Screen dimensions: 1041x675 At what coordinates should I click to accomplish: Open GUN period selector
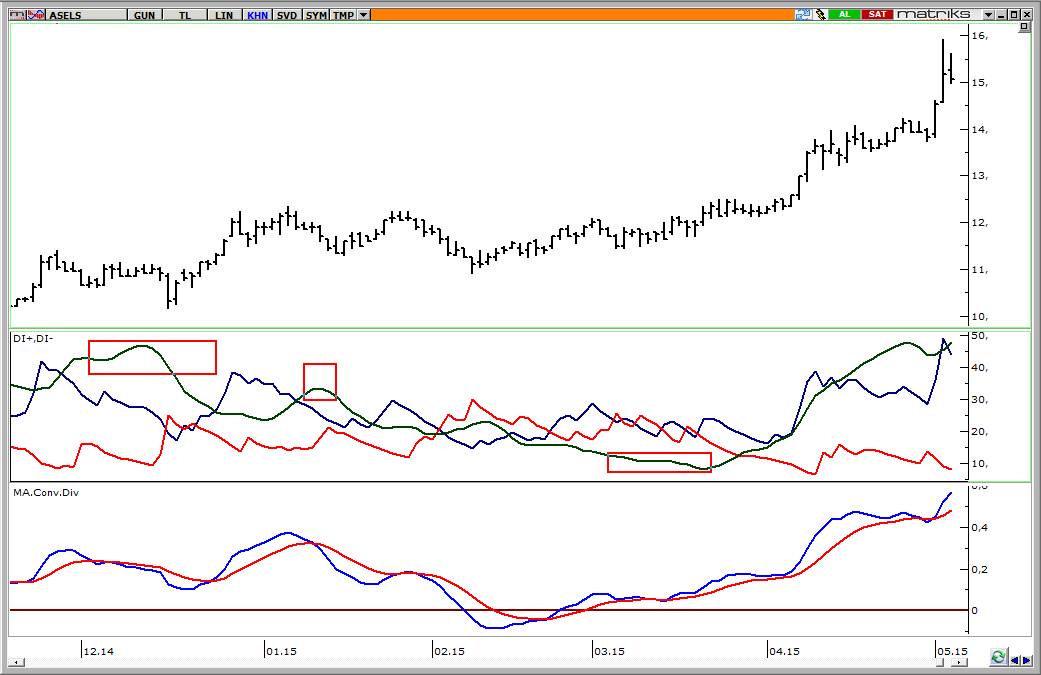pyautogui.click(x=144, y=15)
